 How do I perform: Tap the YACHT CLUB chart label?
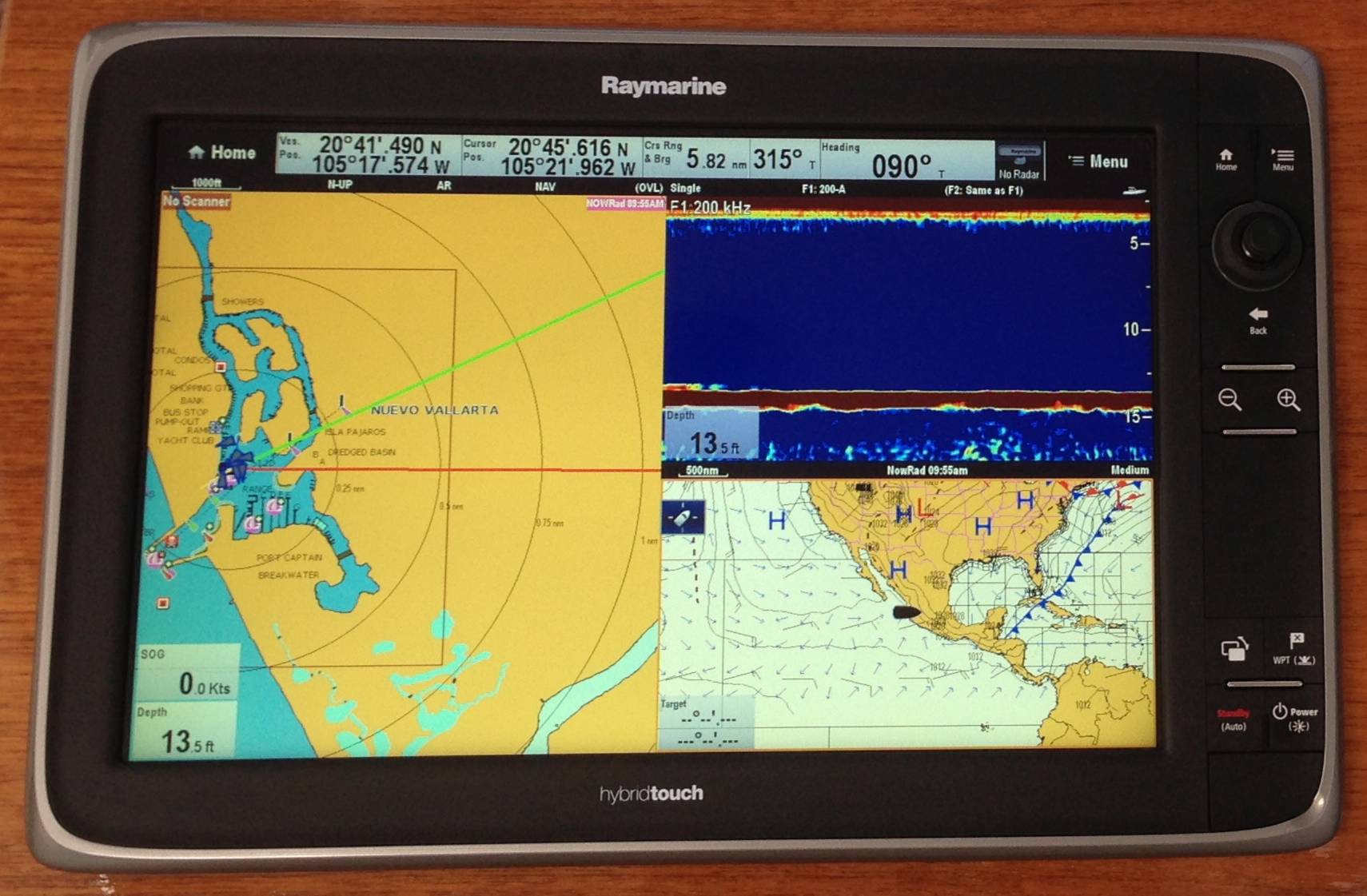click(185, 440)
